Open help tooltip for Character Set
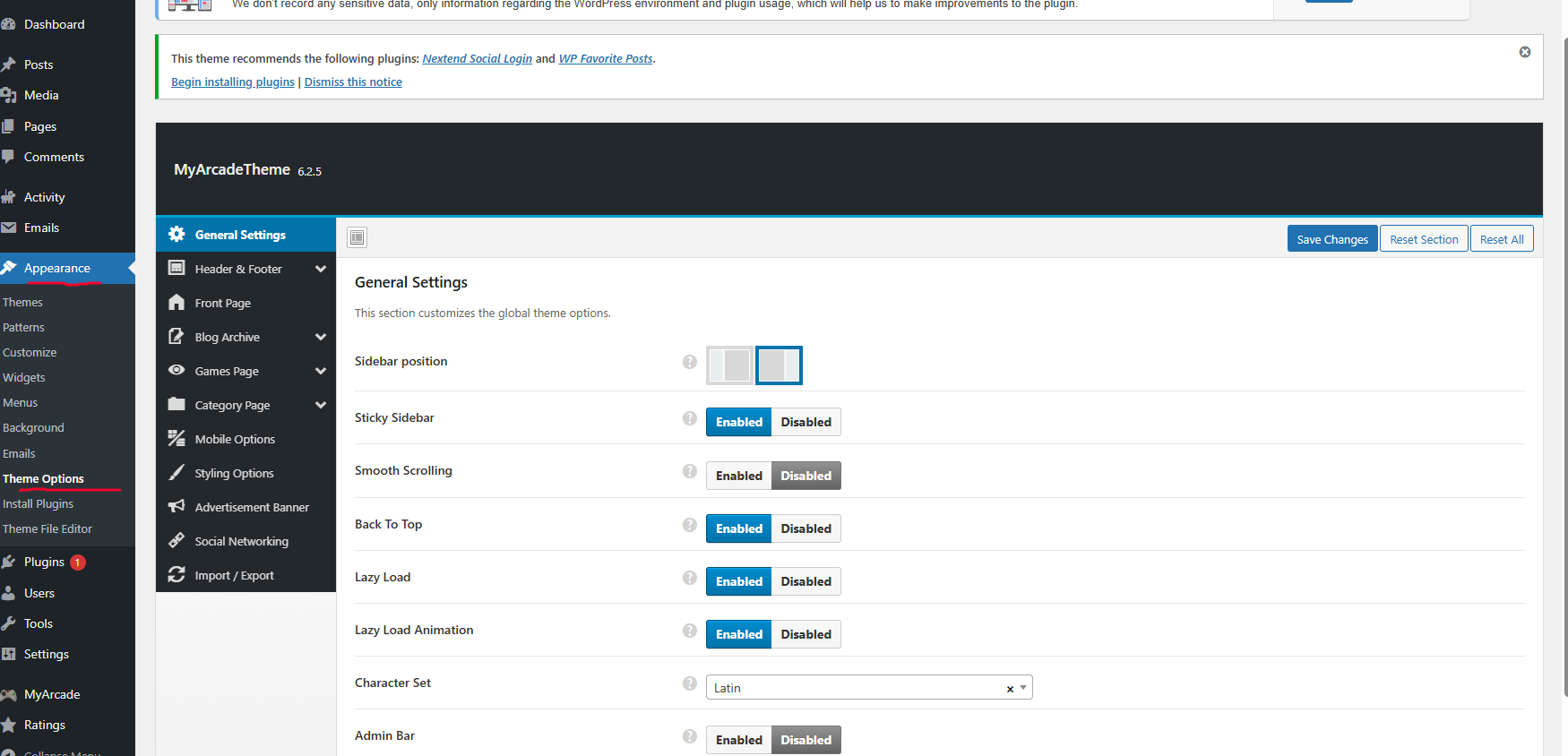 pyautogui.click(x=690, y=683)
